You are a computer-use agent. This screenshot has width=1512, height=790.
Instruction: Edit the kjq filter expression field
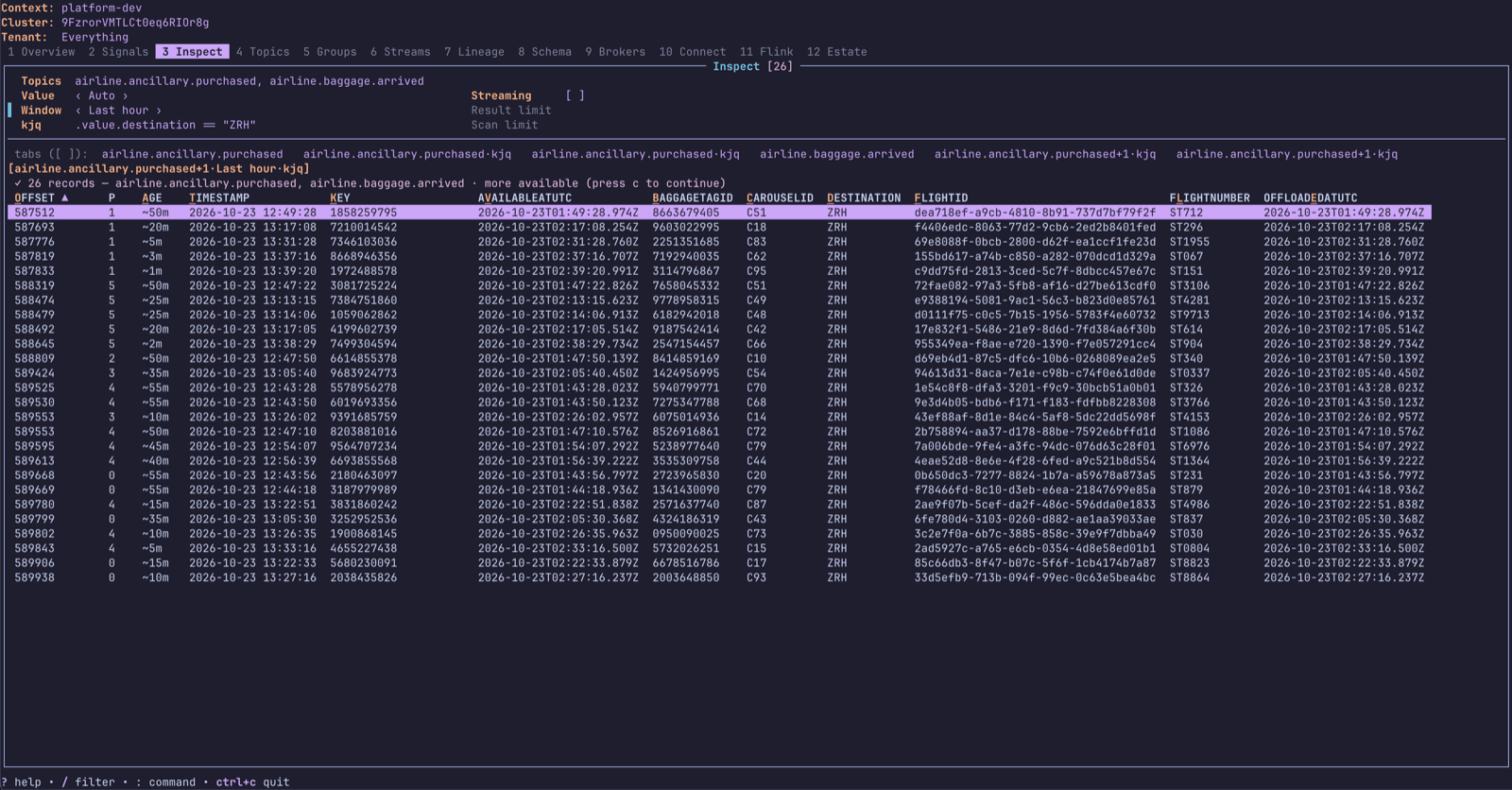pos(165,125)
